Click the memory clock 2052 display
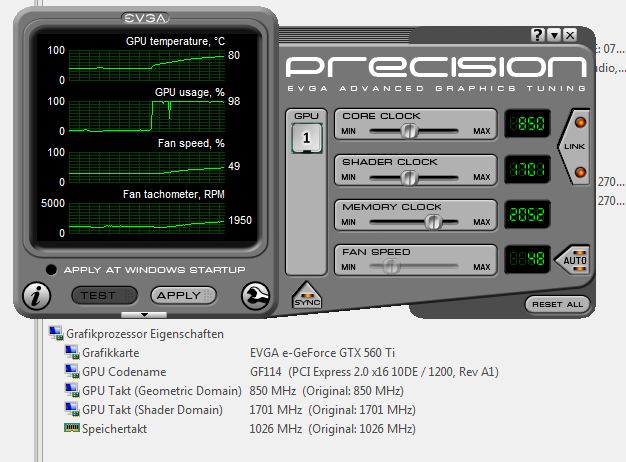Screen dimensions: 626x462 coord(527,214)
